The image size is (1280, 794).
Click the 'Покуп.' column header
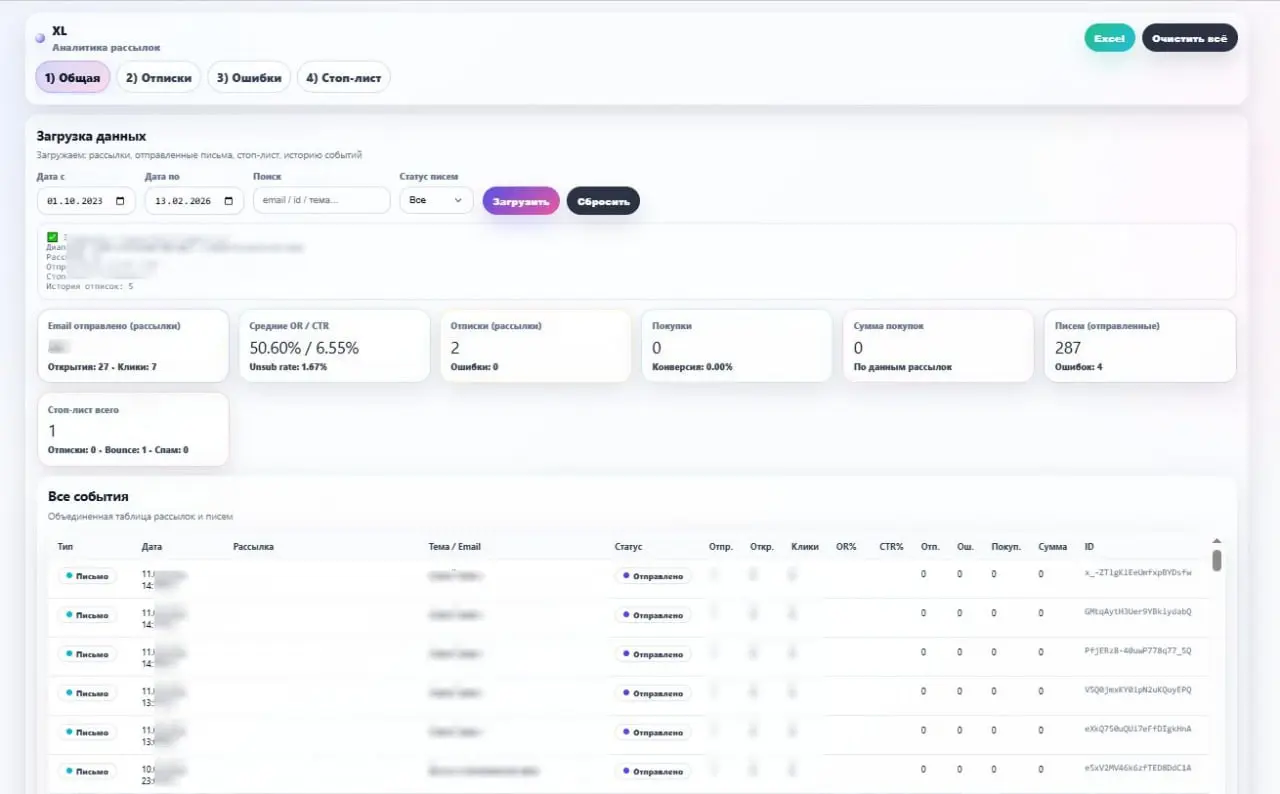1006,547
